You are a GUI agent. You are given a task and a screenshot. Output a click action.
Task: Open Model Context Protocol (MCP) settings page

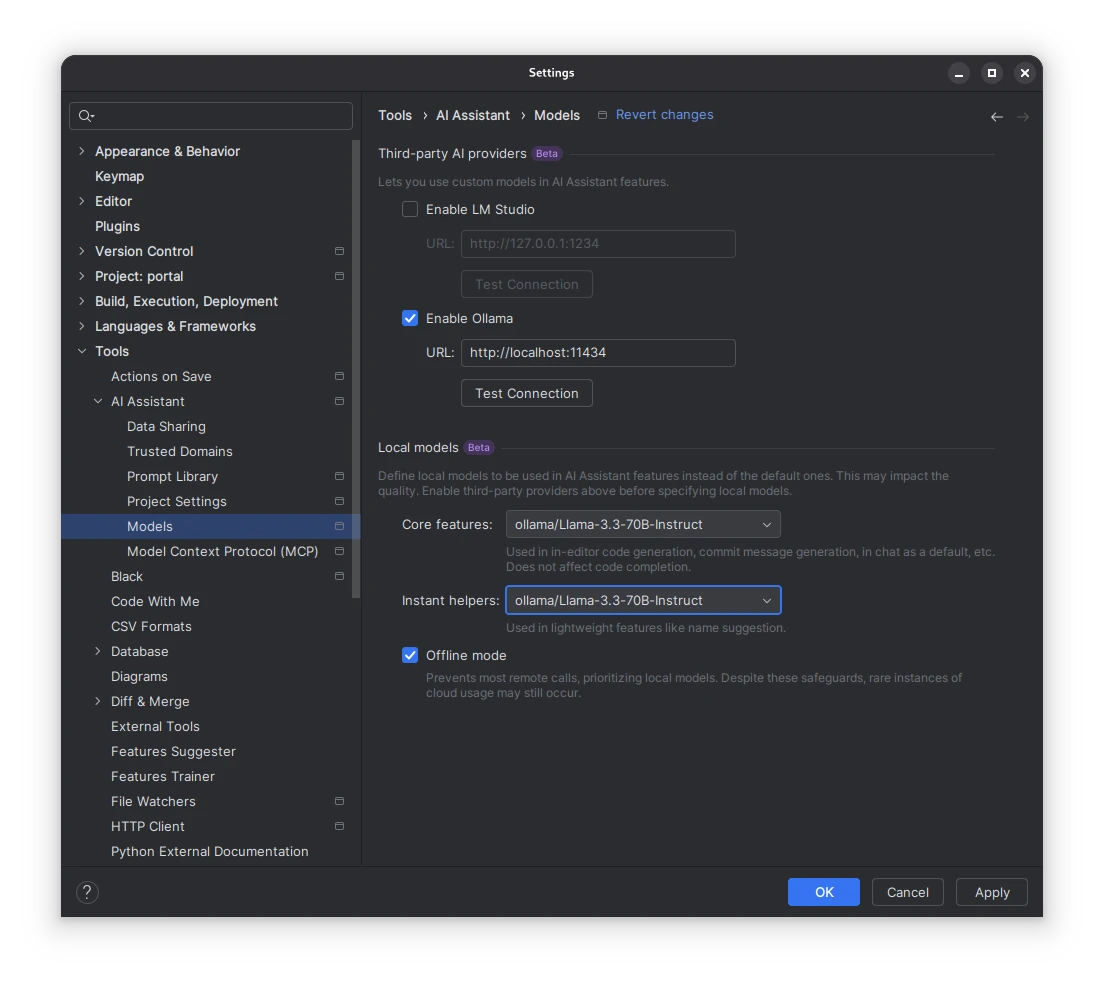pos(222,551)
